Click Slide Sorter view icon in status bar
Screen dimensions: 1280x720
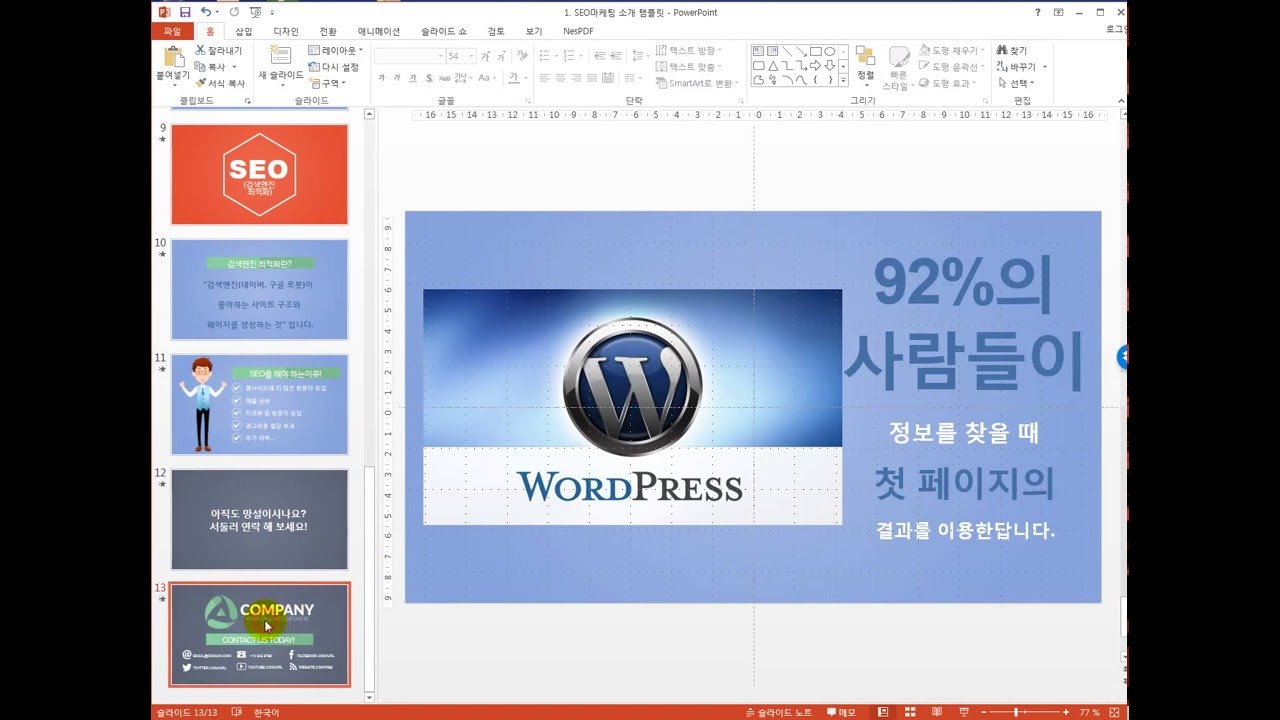(x=910, y=712)
